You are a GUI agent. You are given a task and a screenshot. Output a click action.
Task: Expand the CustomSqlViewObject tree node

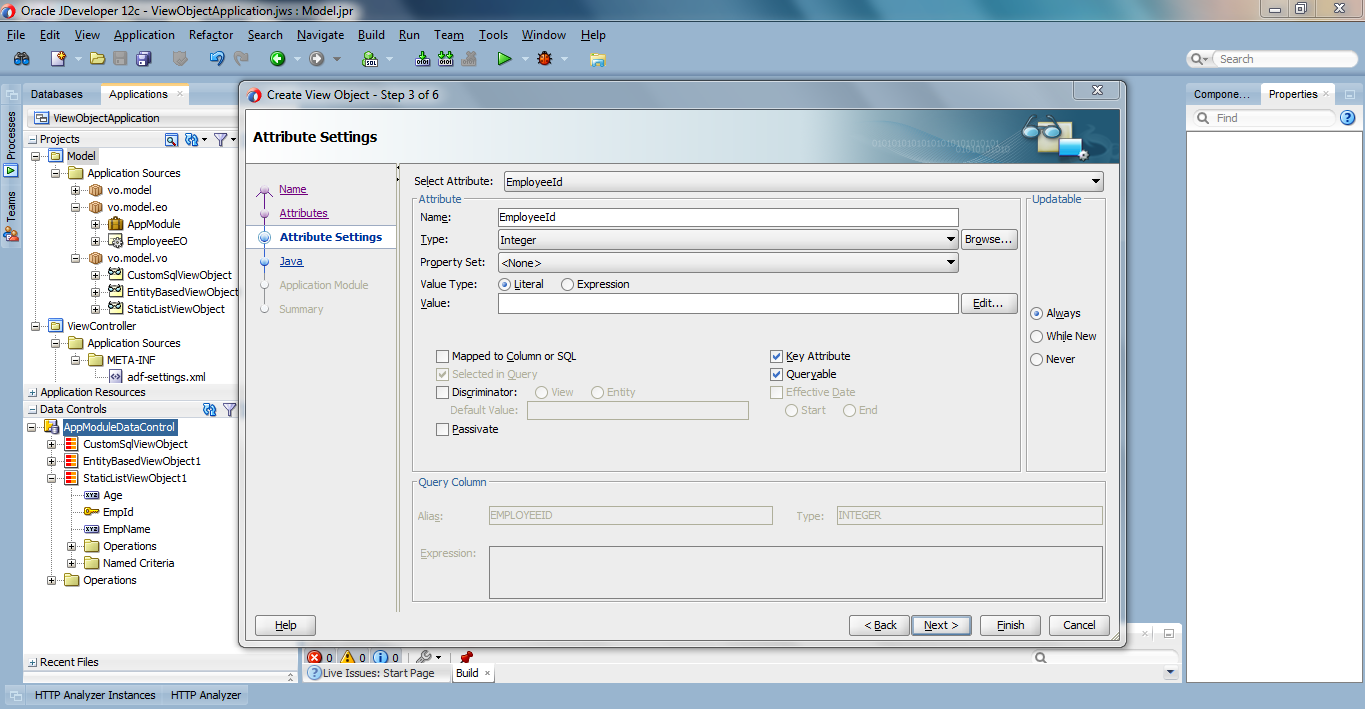(51, 444)
